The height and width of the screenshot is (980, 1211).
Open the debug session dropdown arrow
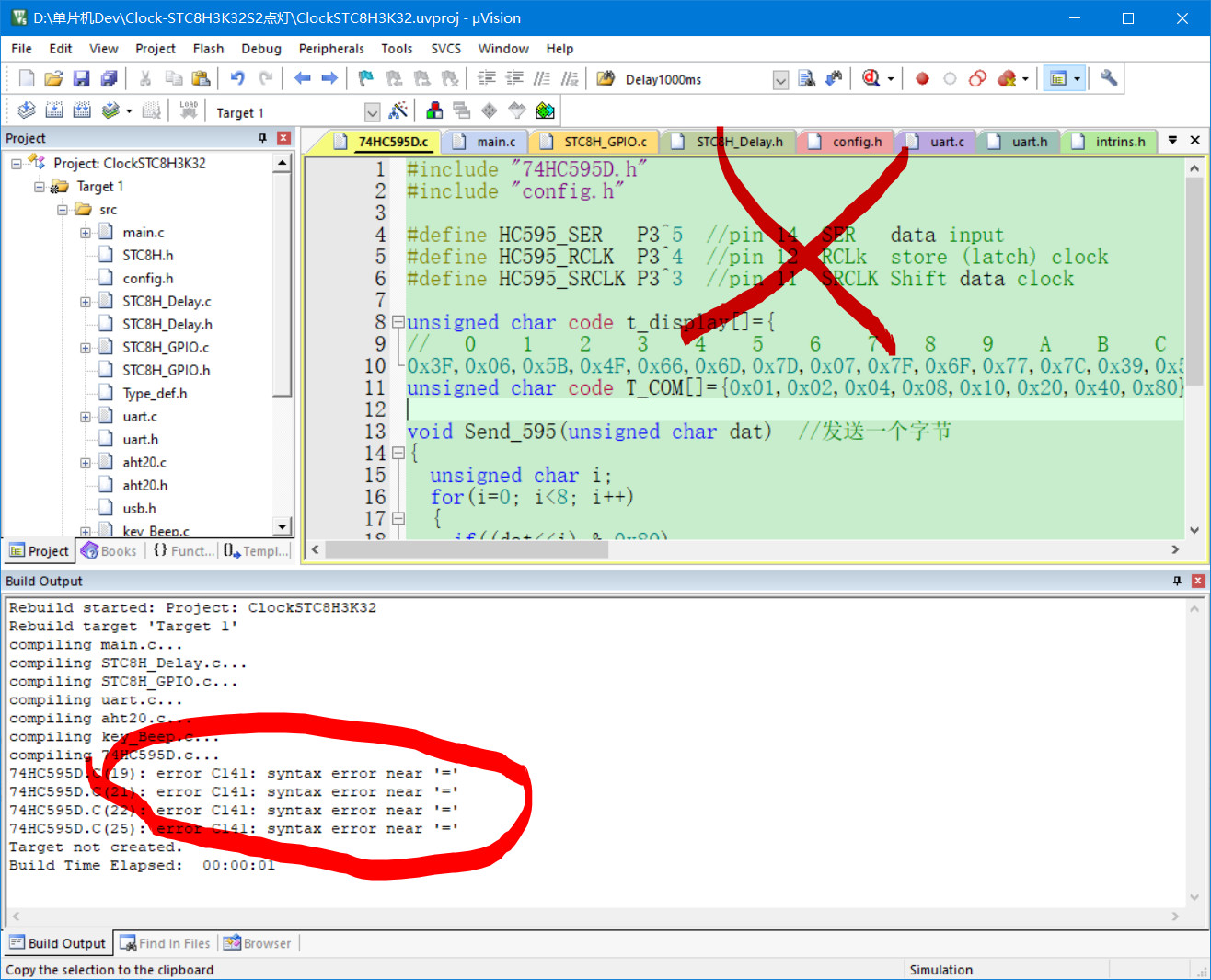[891, 79]
